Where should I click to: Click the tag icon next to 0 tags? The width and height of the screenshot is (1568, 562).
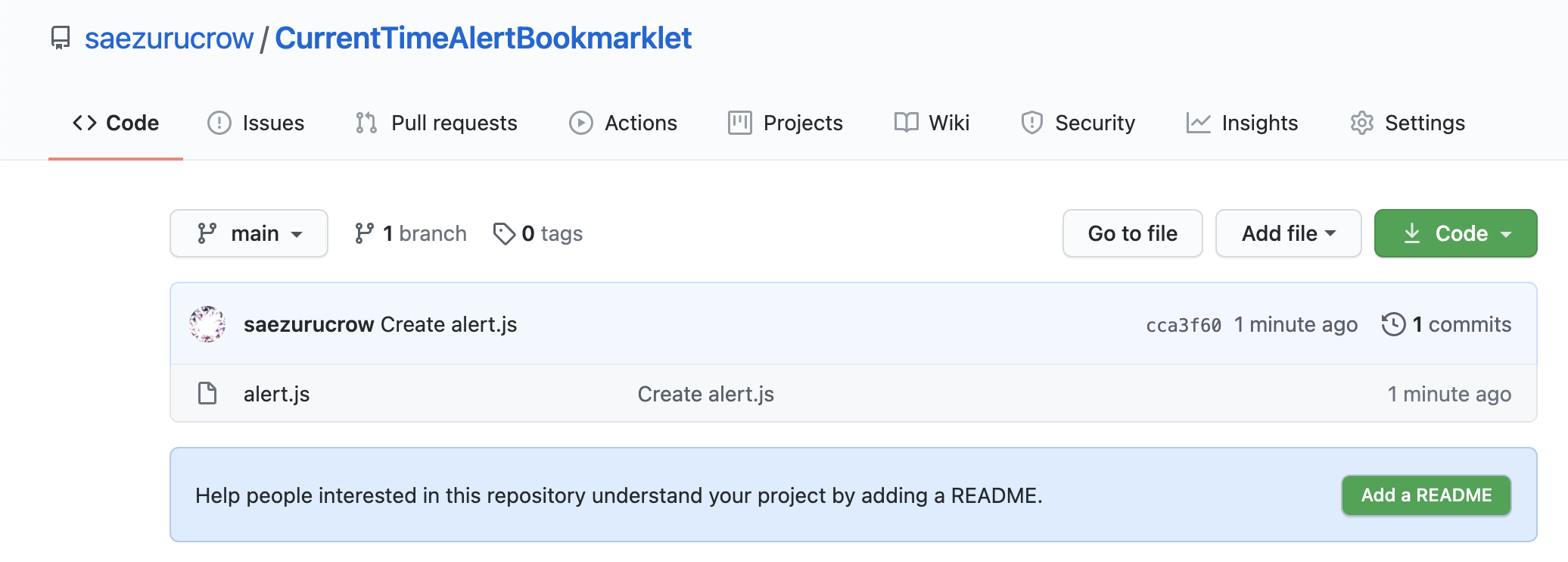point(503,233)
